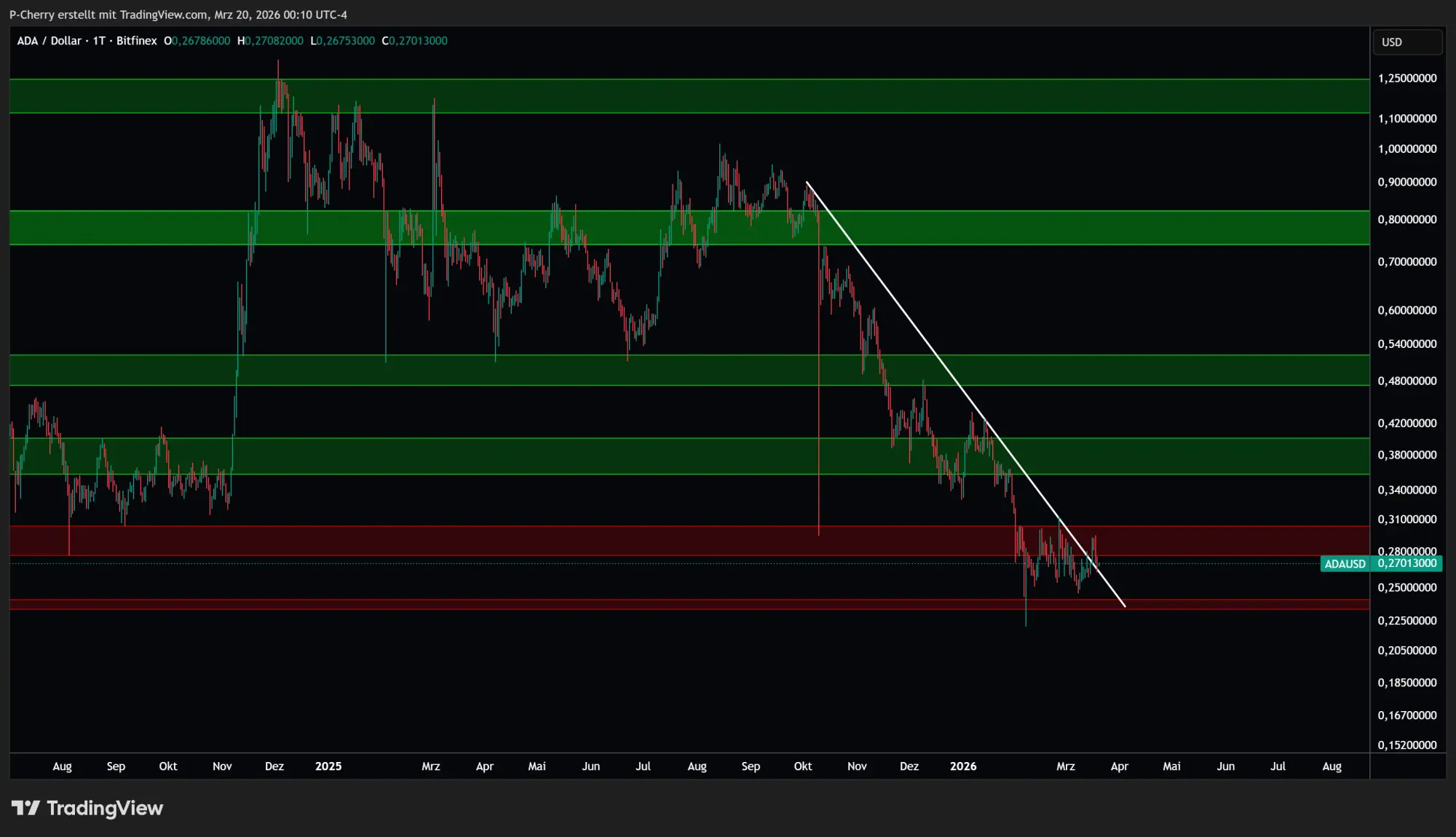Select the open value O0,26786000
Viewport: 1456px width, 837px height.
pos(197,41)
